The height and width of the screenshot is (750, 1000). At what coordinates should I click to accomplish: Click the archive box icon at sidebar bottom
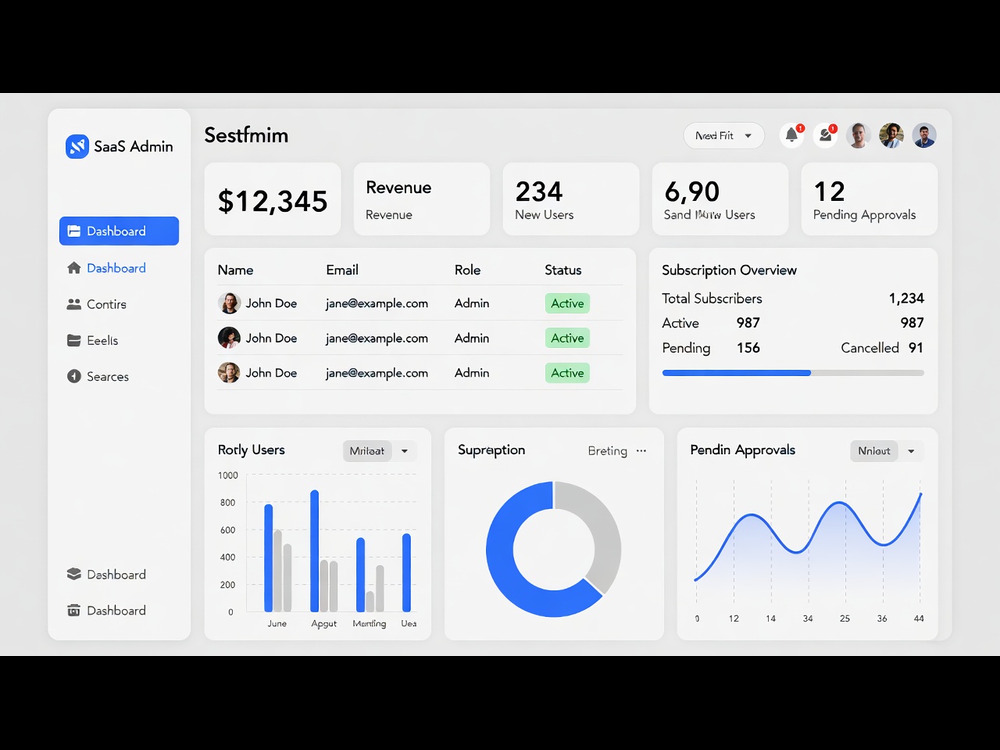(x=74, y=610)
